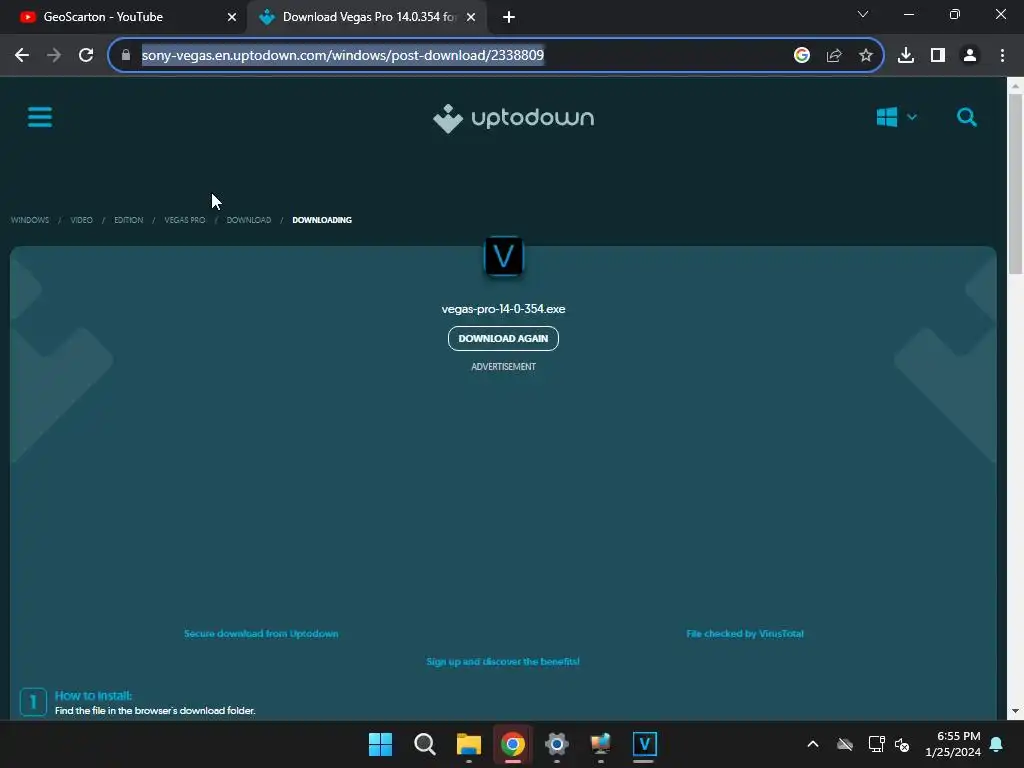Open the VEGAS PRO breadcrumb link
This screenshot has height=768, width=1024.
[x=185, y=220]
